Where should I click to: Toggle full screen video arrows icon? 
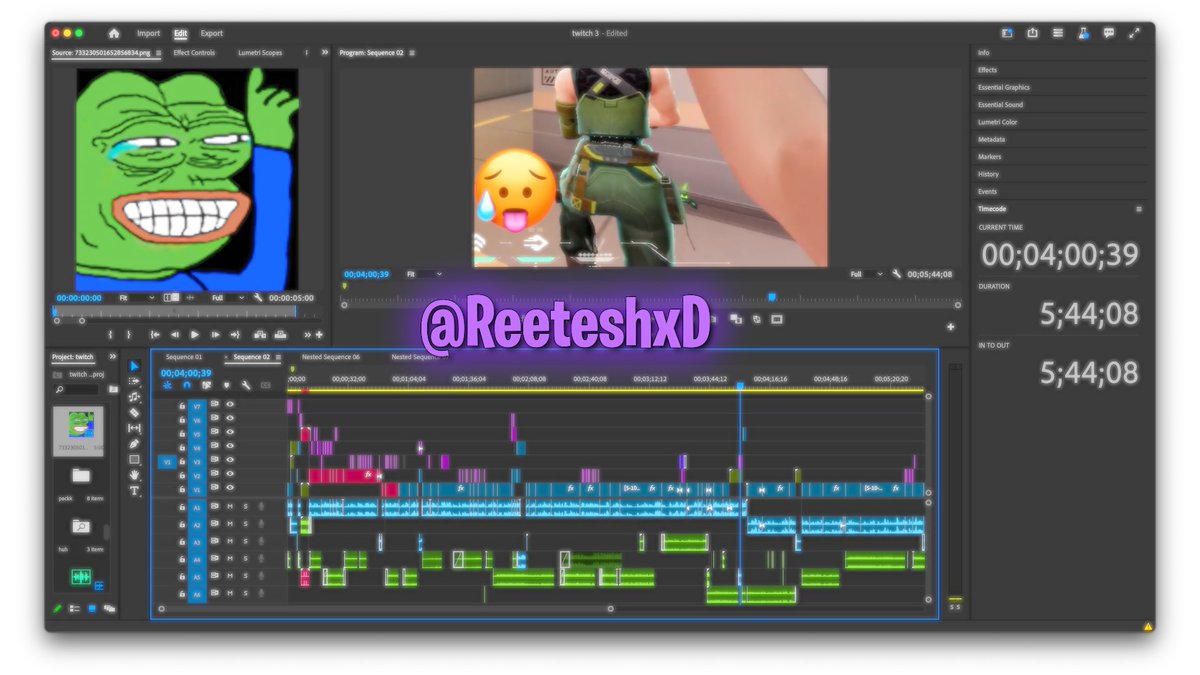pyautogui.click(x=1134, y=33)
